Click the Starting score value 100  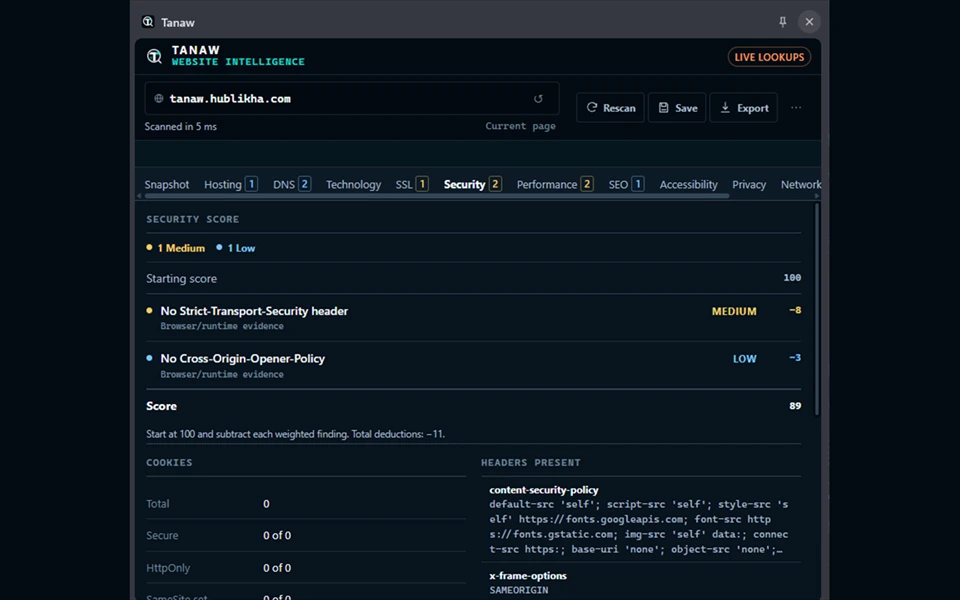(792, 278)
